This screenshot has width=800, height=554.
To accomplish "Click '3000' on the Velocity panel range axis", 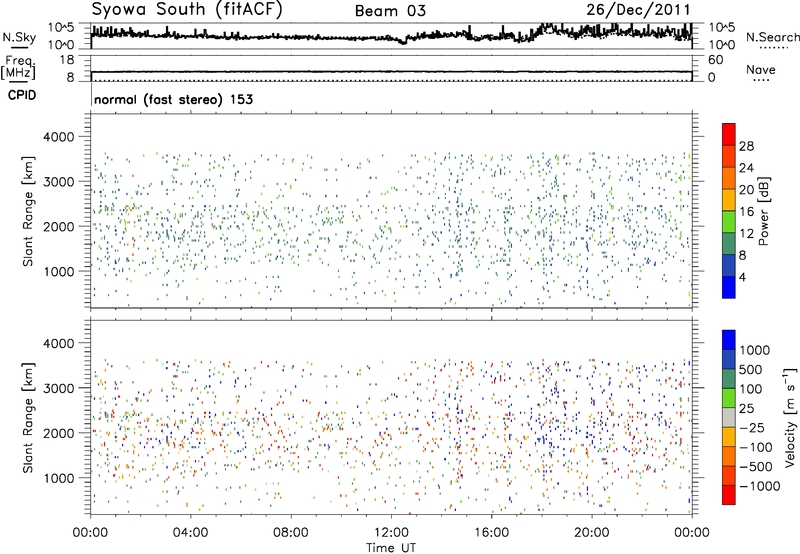I will pyautogui.click(x=58, y=388).
